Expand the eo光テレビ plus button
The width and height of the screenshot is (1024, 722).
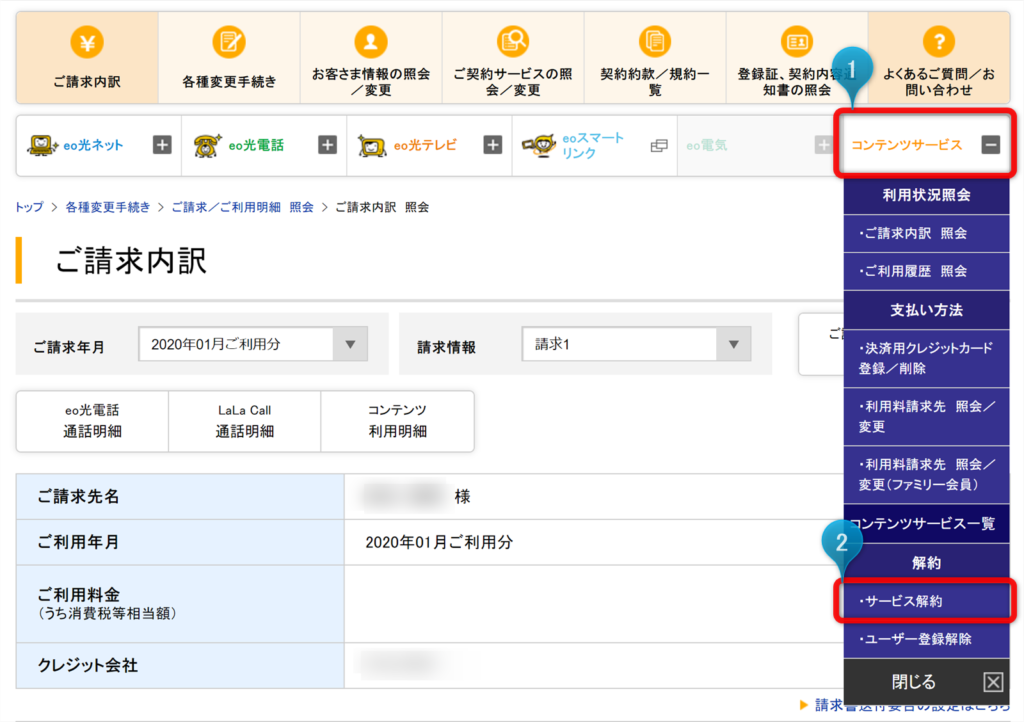492,145
